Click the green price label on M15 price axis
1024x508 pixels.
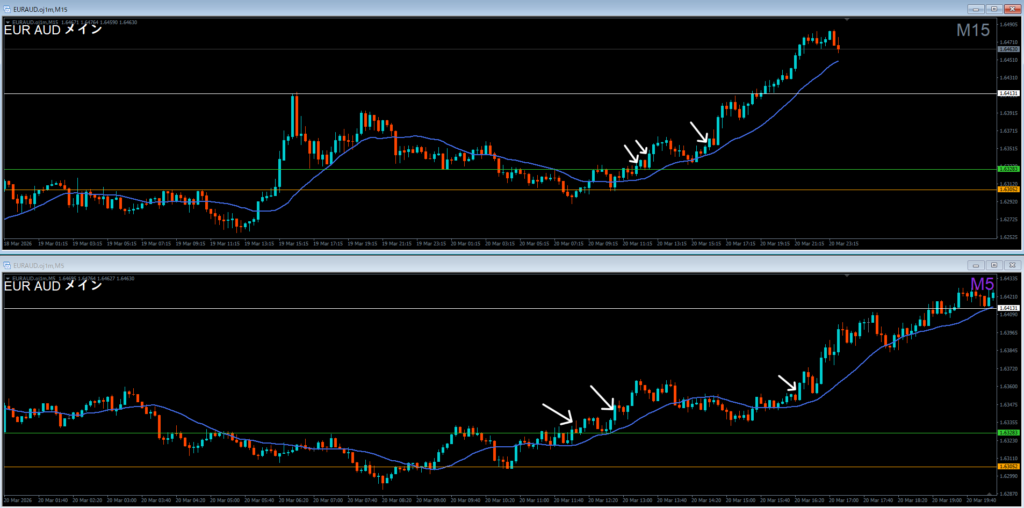(1008, 169)
